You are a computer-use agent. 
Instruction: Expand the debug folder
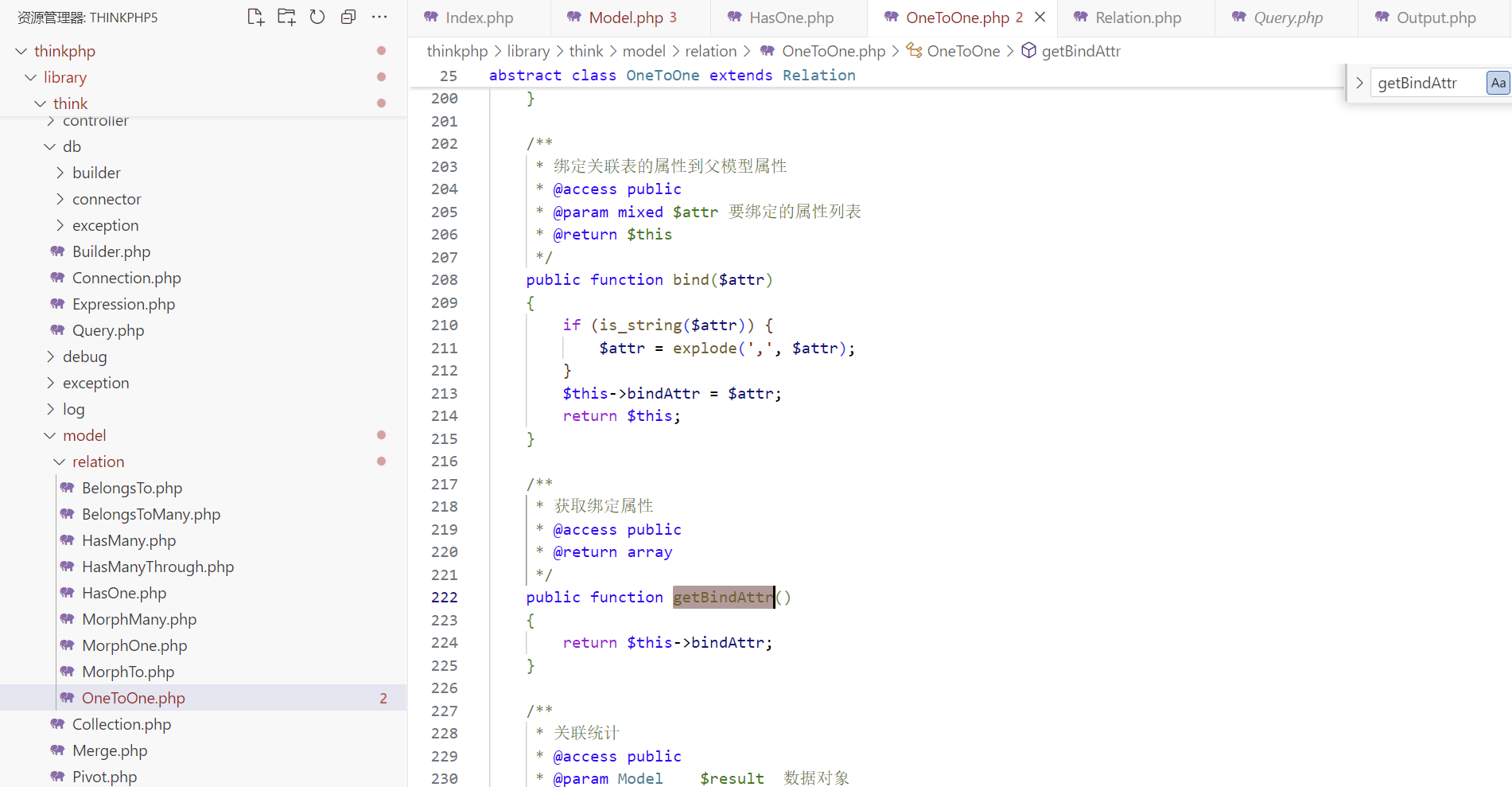tap(50, 356)
